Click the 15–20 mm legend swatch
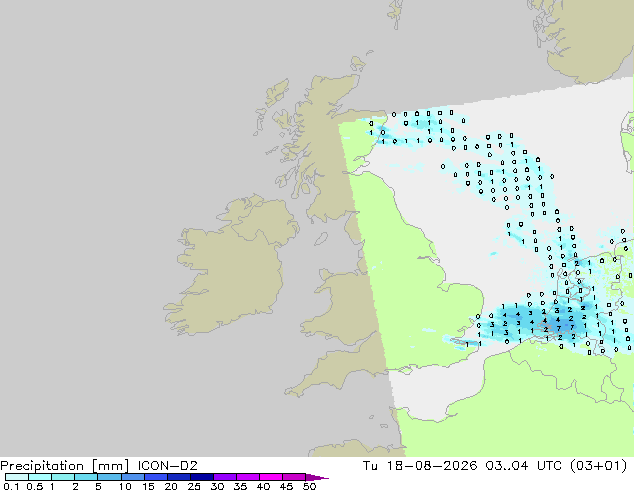This screenshot has width=634, height=490. [x=155, y=477]
